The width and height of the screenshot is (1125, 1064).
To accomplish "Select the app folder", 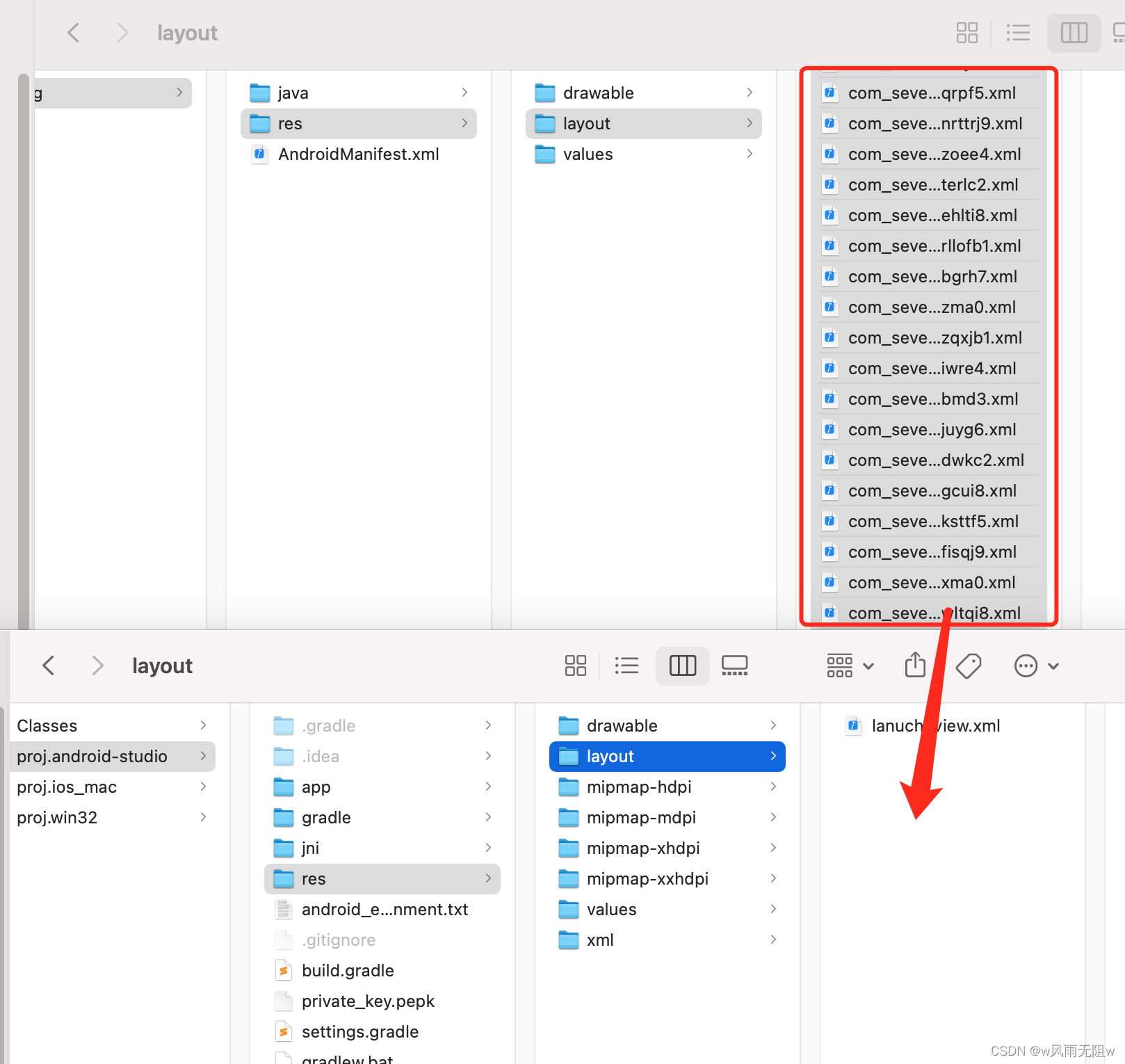I will [382, 787].
